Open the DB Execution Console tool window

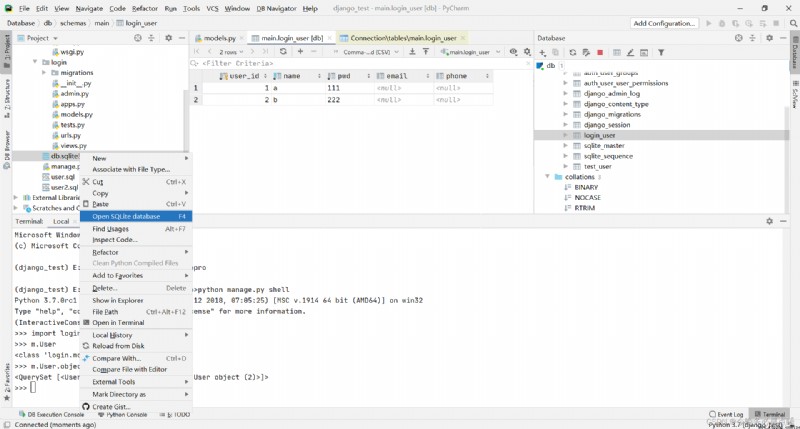pos(52,414)
